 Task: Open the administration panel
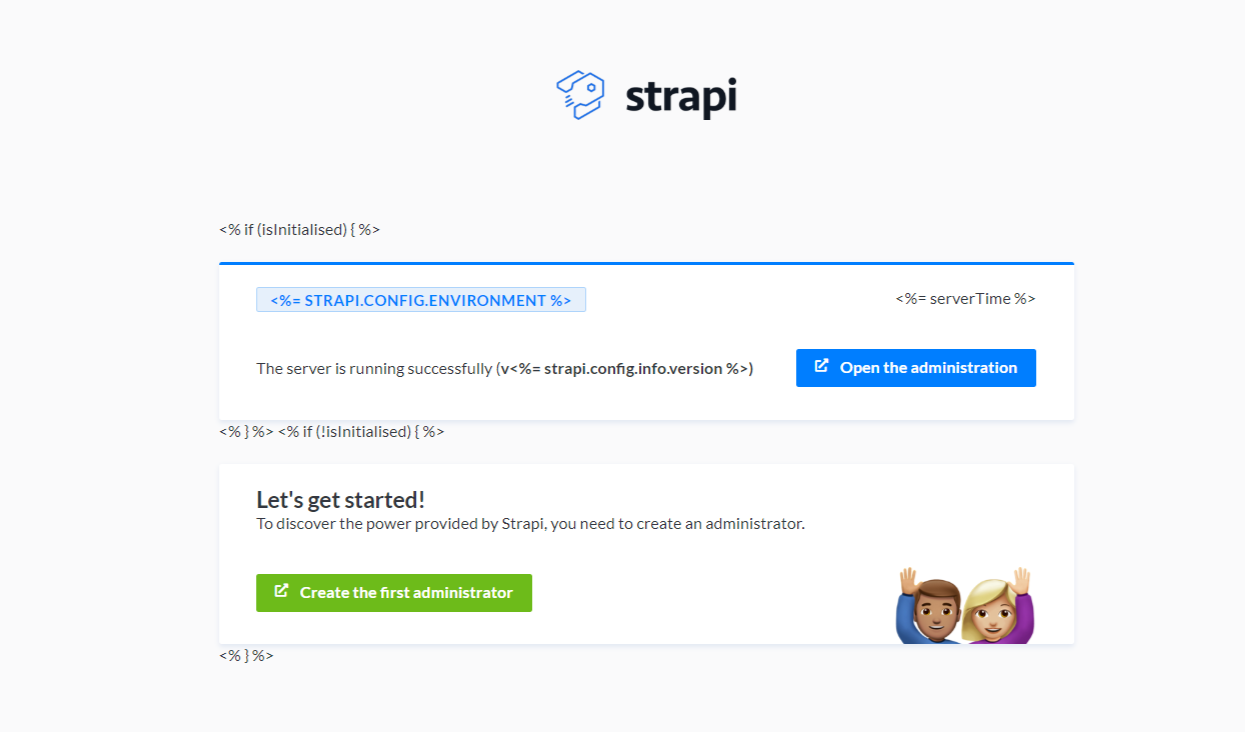(916, 367)
